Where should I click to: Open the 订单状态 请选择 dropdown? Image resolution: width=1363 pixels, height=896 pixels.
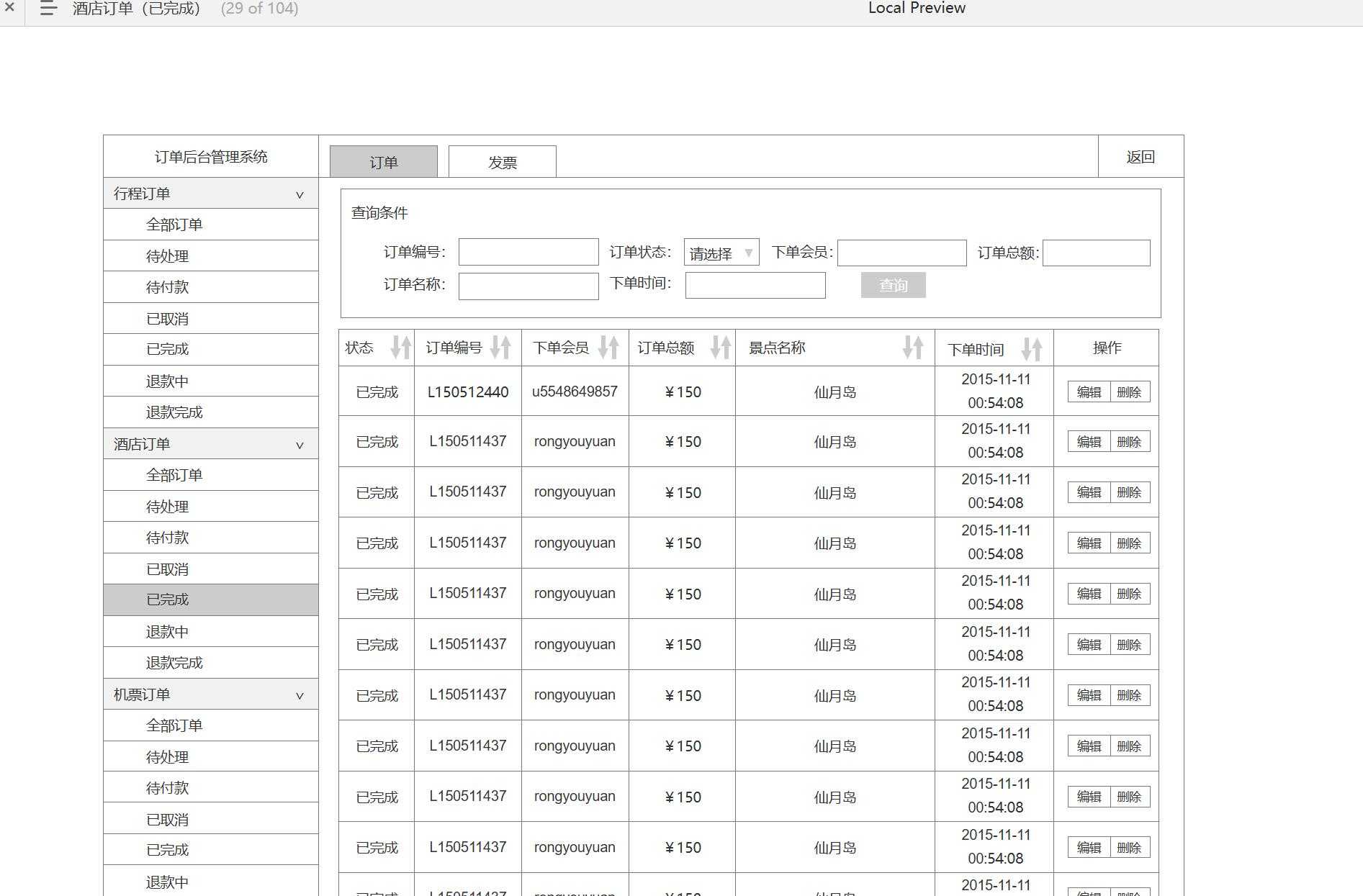click(x=721, y=253)
